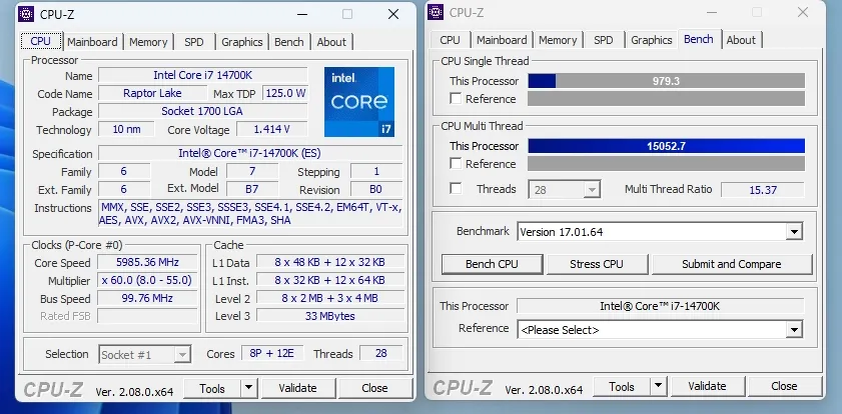
Task: Click Tools button in right window
Action: pyautogui.click(x=622, y=386)
